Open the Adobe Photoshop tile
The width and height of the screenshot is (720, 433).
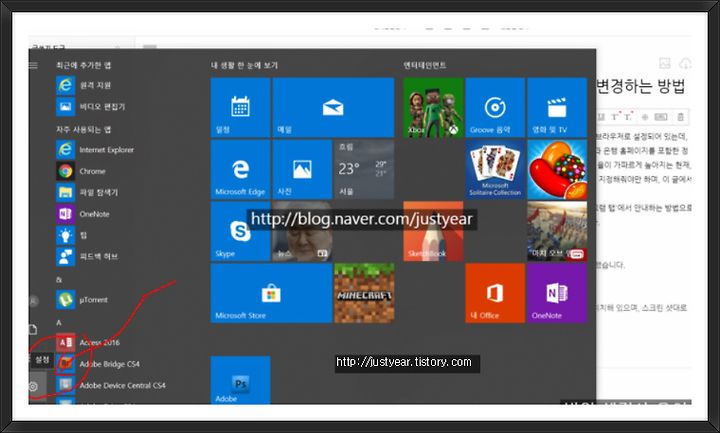click(240, 380)
